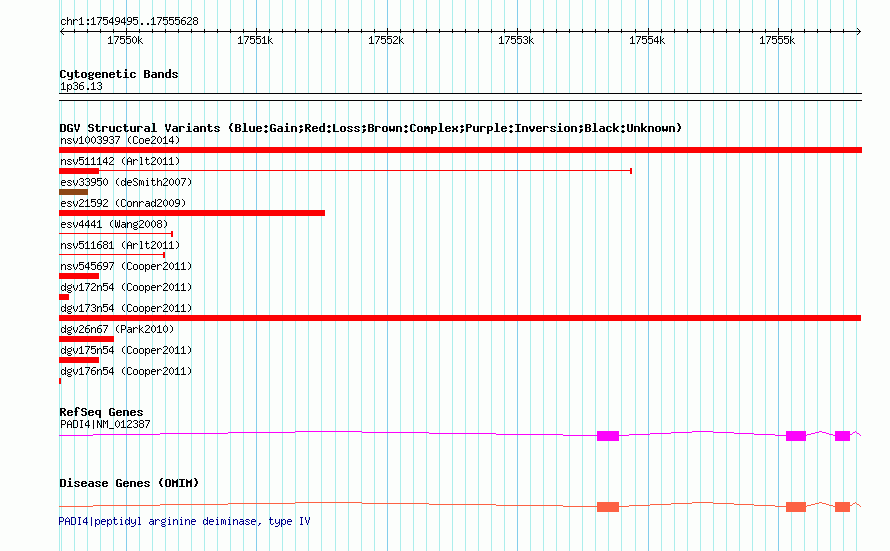Open the dgv26n67 (Park2010) label
The height and width of the screenshot is (551, 890).
[x=117, y=329]
